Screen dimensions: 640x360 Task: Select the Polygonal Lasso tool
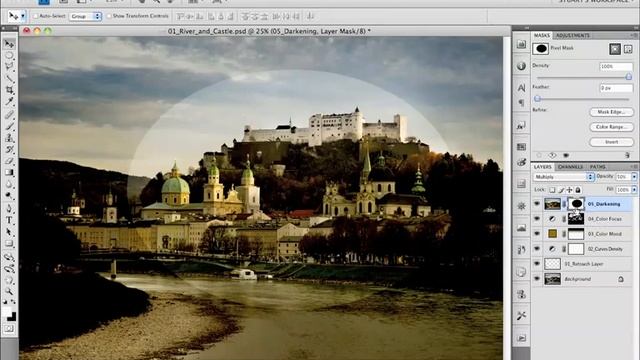tap(9, 67)
